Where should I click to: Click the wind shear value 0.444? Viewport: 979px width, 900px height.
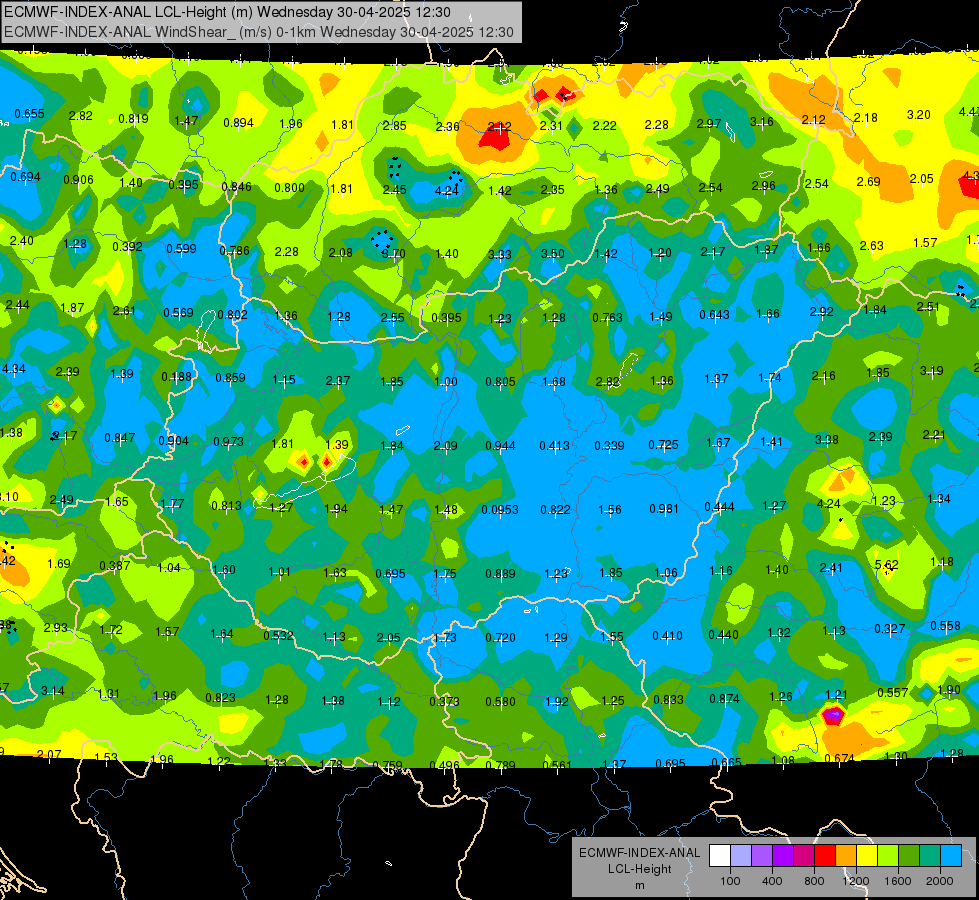(x=719, y=507)
